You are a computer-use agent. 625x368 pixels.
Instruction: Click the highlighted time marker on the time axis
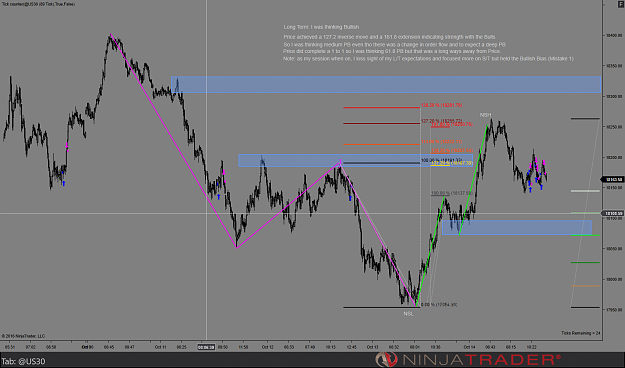pos(206,347)
